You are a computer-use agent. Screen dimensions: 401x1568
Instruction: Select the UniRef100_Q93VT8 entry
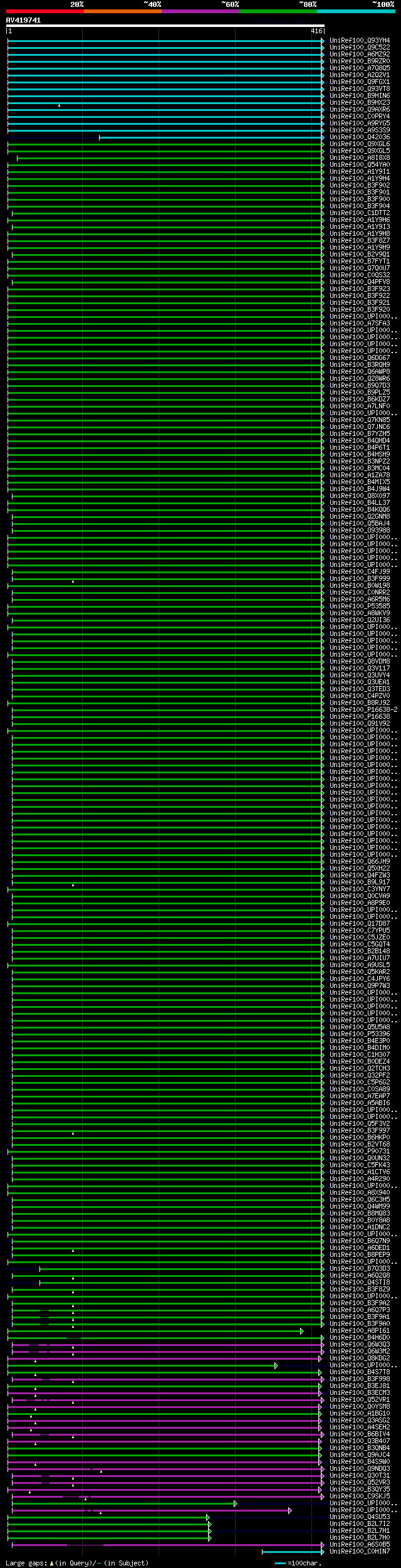(360, 89)
